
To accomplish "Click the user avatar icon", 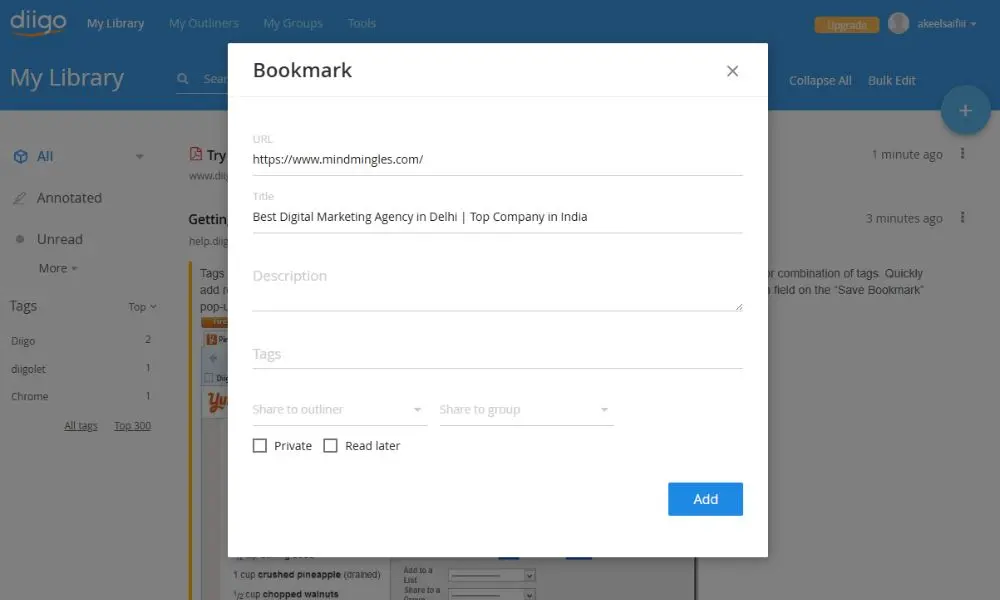I will tap(898, 24).
